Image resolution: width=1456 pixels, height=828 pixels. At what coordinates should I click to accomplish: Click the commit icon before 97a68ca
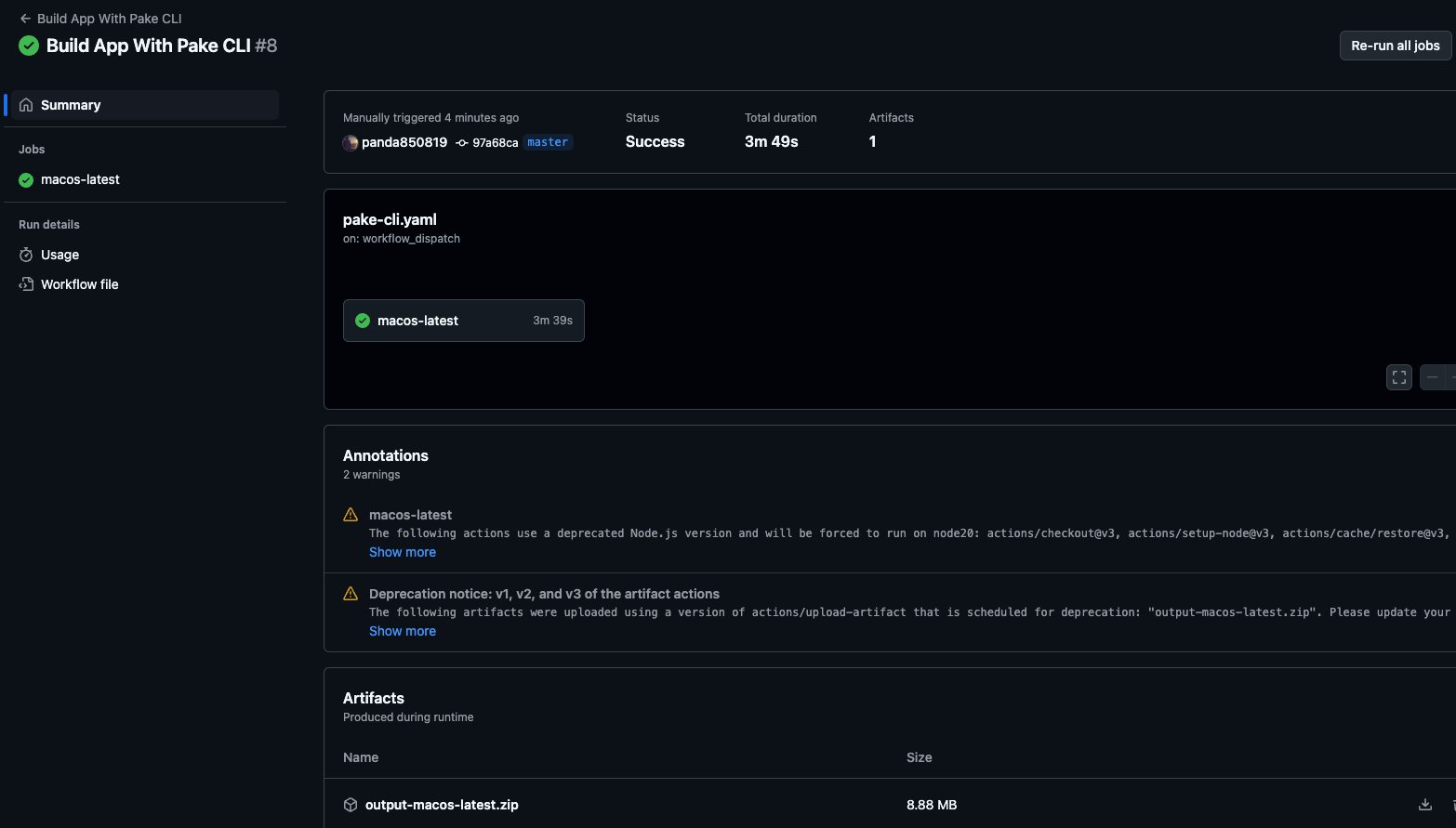coord(462,142)
